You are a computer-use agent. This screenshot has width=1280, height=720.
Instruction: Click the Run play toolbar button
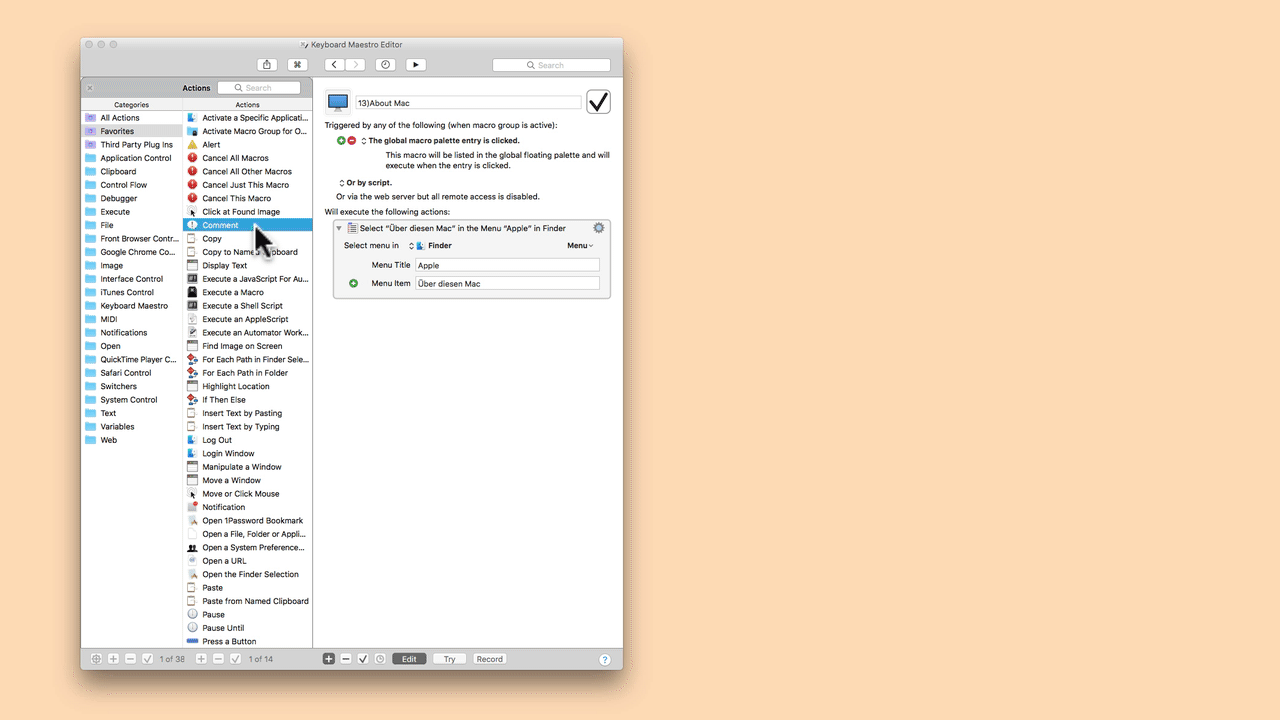[416, 65]
